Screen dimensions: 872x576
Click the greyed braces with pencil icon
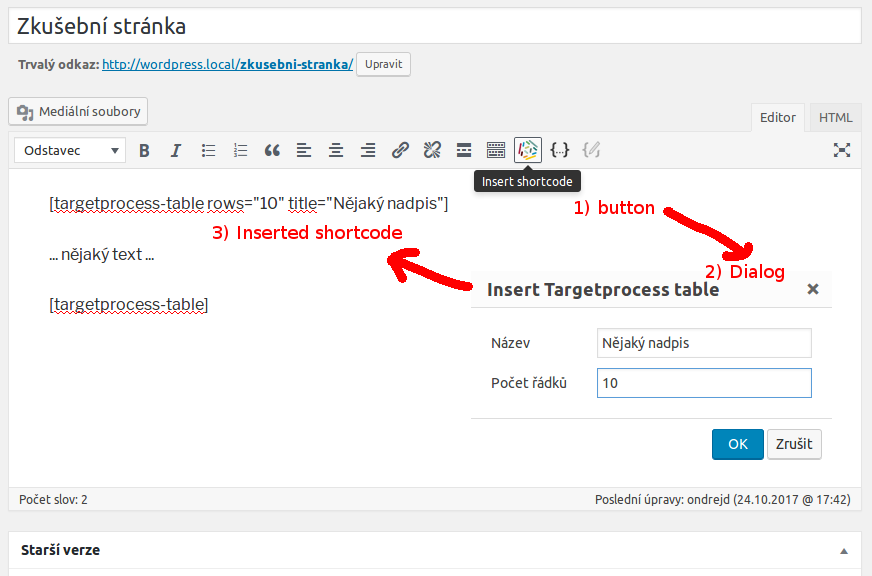[591, 150]
